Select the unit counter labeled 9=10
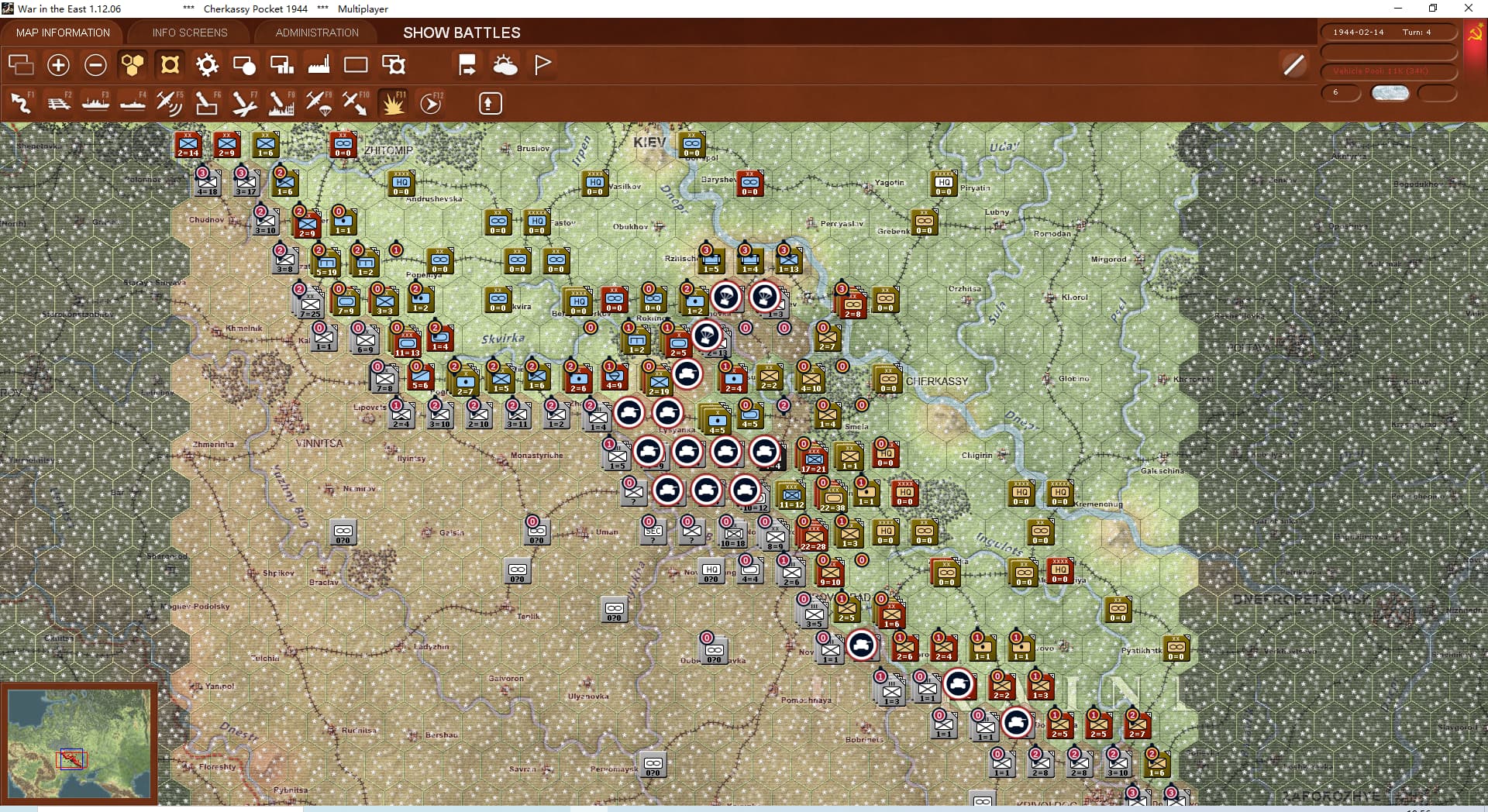Viewport: 1488px width, 812px height. tap(829, 572)
